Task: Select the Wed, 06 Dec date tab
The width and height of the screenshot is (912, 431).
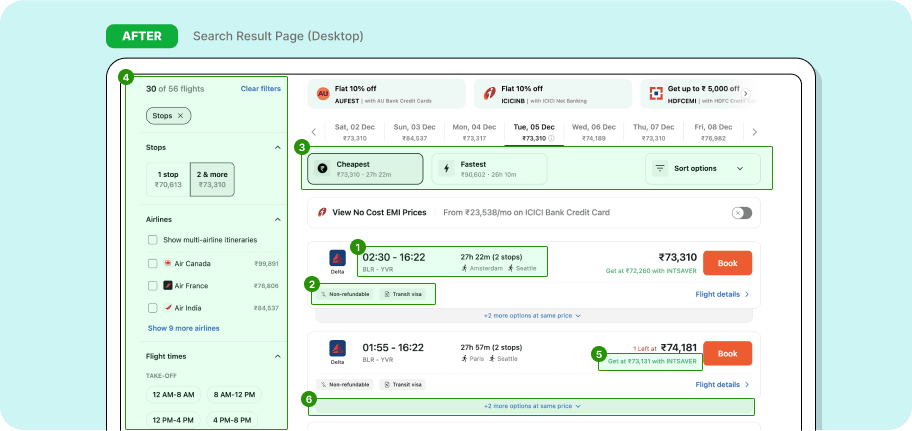Action: click(x=593, y=132)
